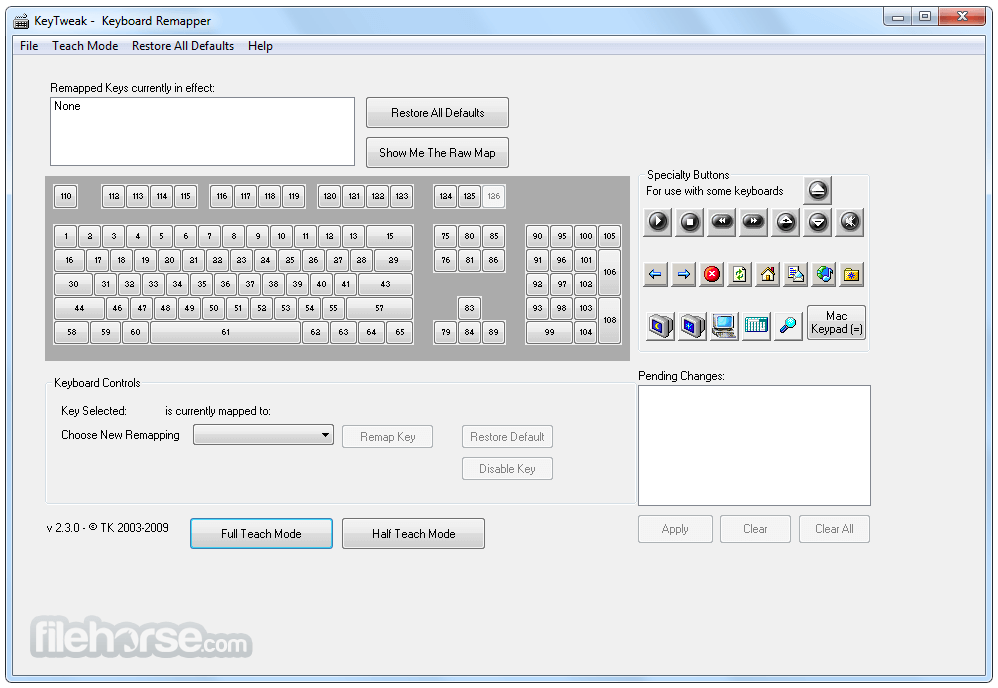This screenshot has width=998, height=688.
Task: Click the My Computer specialty icon
Action: pyautogui.click(x=724, y=326)
